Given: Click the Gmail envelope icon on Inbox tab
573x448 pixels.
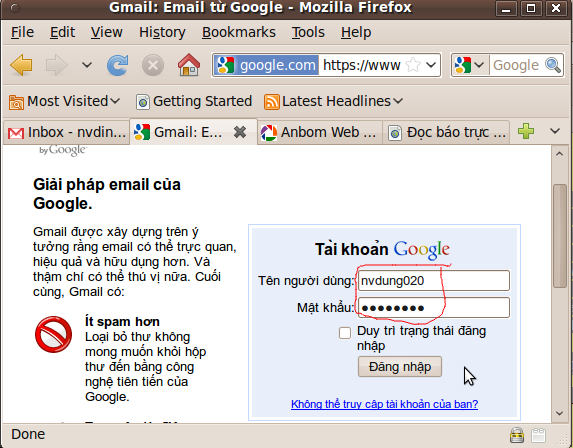Looking at the screenshot, I should tap(16, 133).
